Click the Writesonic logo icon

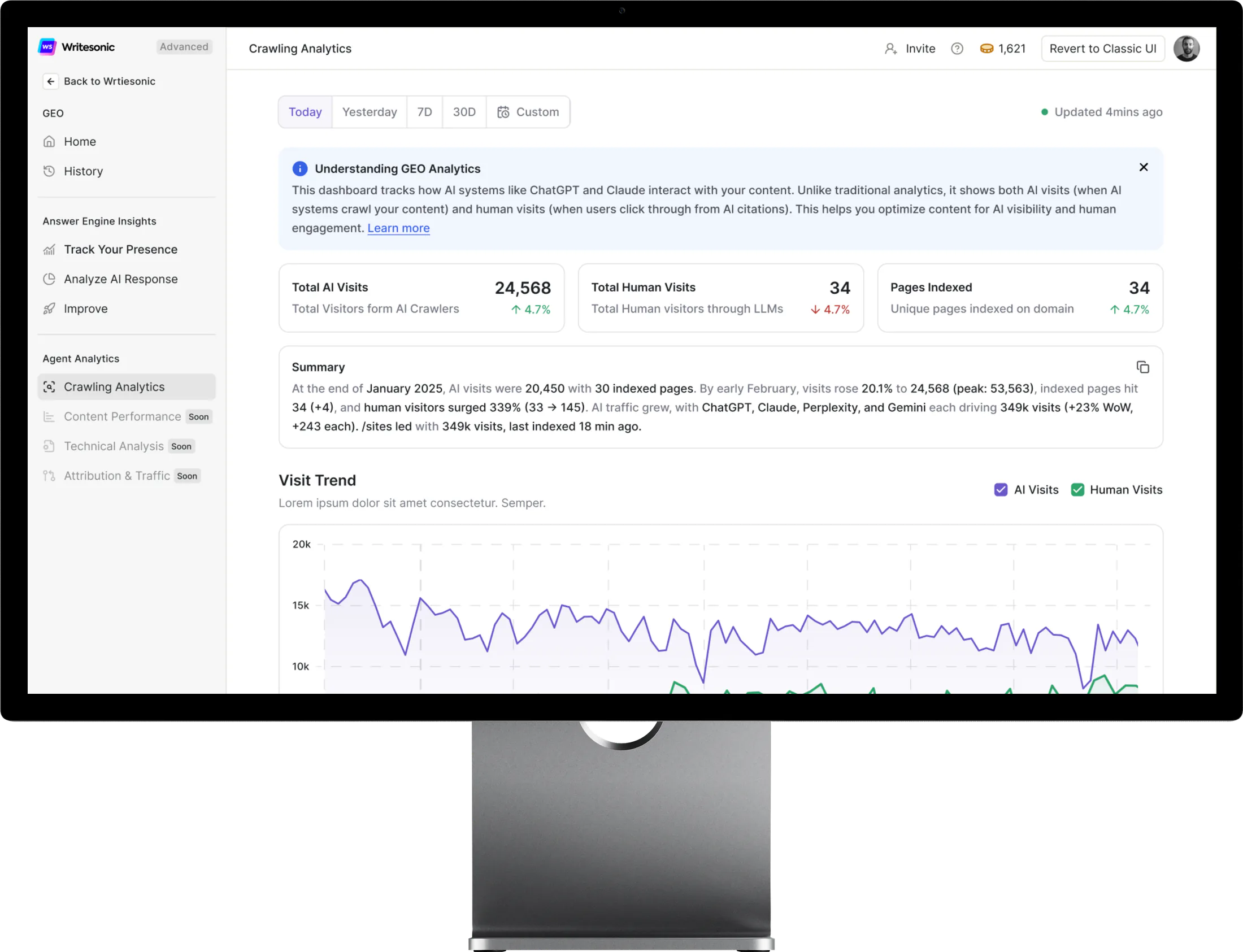coord(47,47)
